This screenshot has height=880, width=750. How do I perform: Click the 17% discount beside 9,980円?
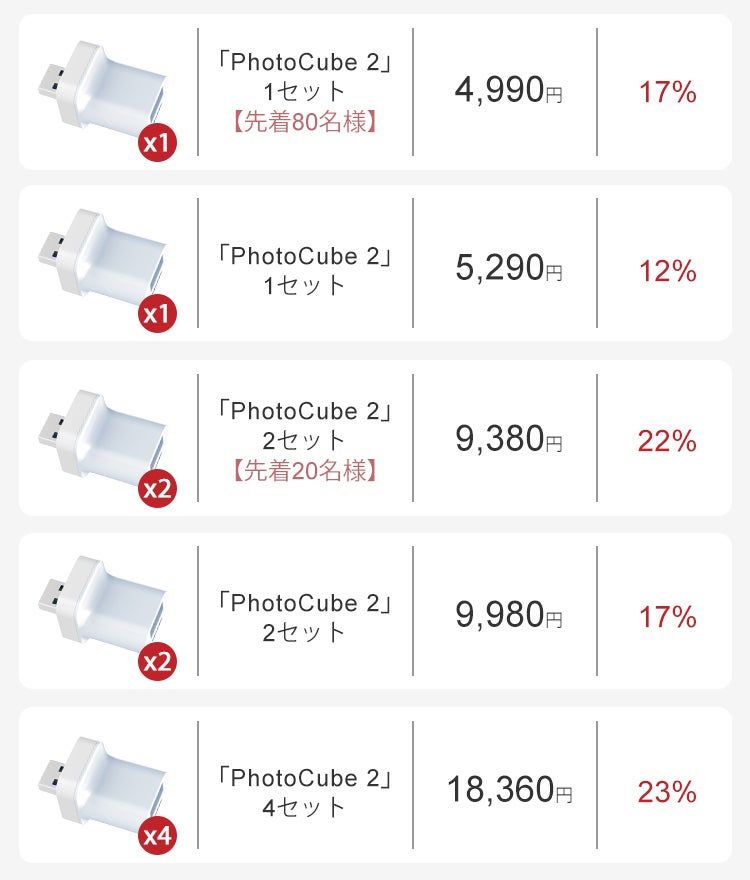pyautogui.click(x=667, y=617)
